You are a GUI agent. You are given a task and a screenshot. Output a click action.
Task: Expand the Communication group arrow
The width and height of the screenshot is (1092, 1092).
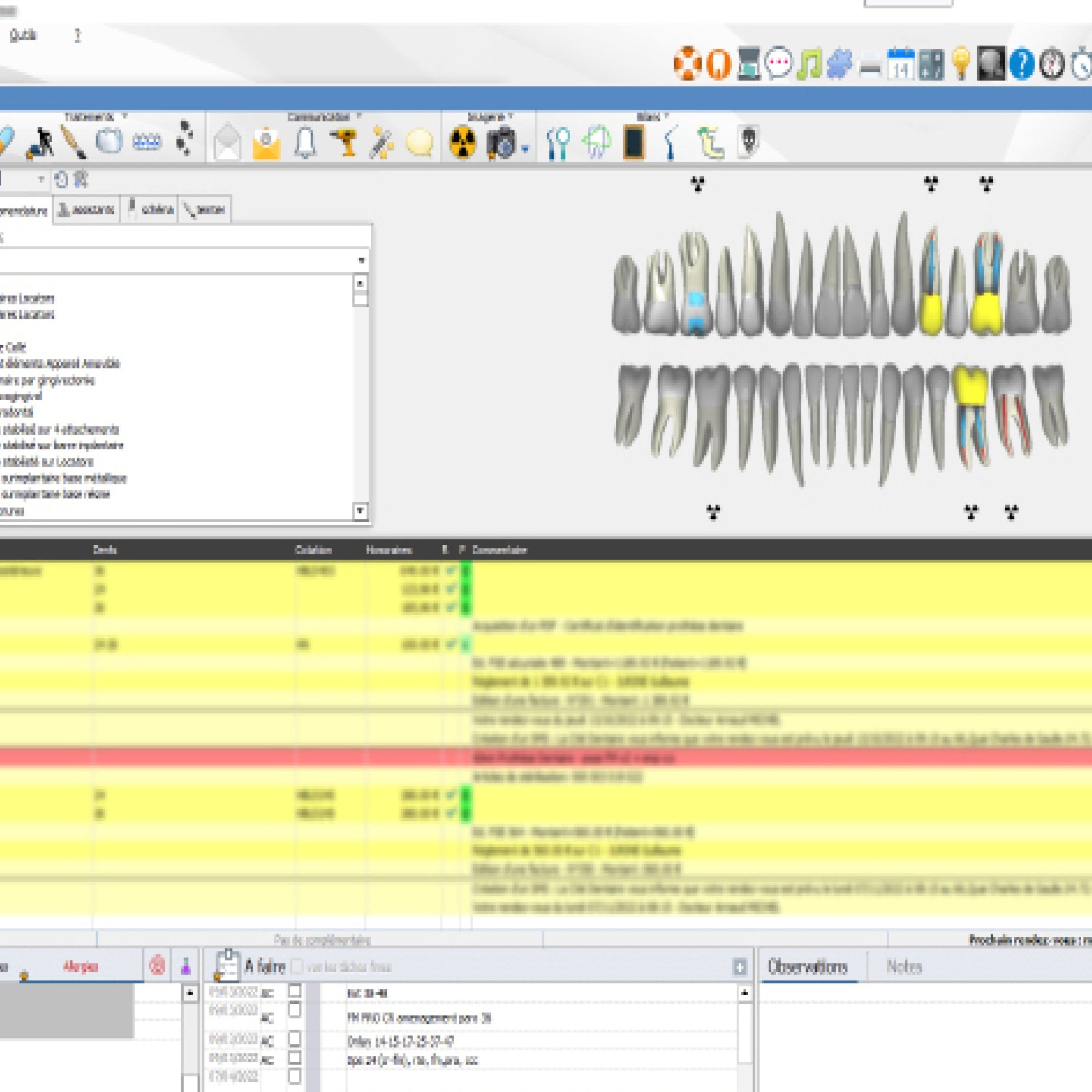point(359,117)
